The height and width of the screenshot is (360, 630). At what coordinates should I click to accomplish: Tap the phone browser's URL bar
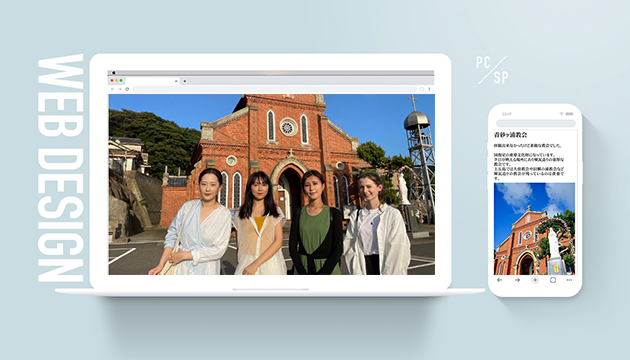pos(536,123)
